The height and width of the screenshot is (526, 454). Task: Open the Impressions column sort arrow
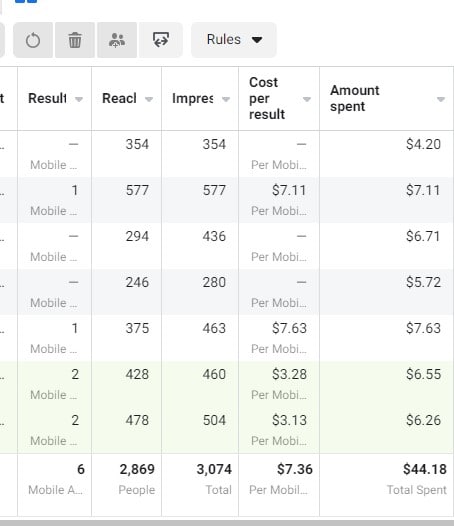click(x=226, y=99)
